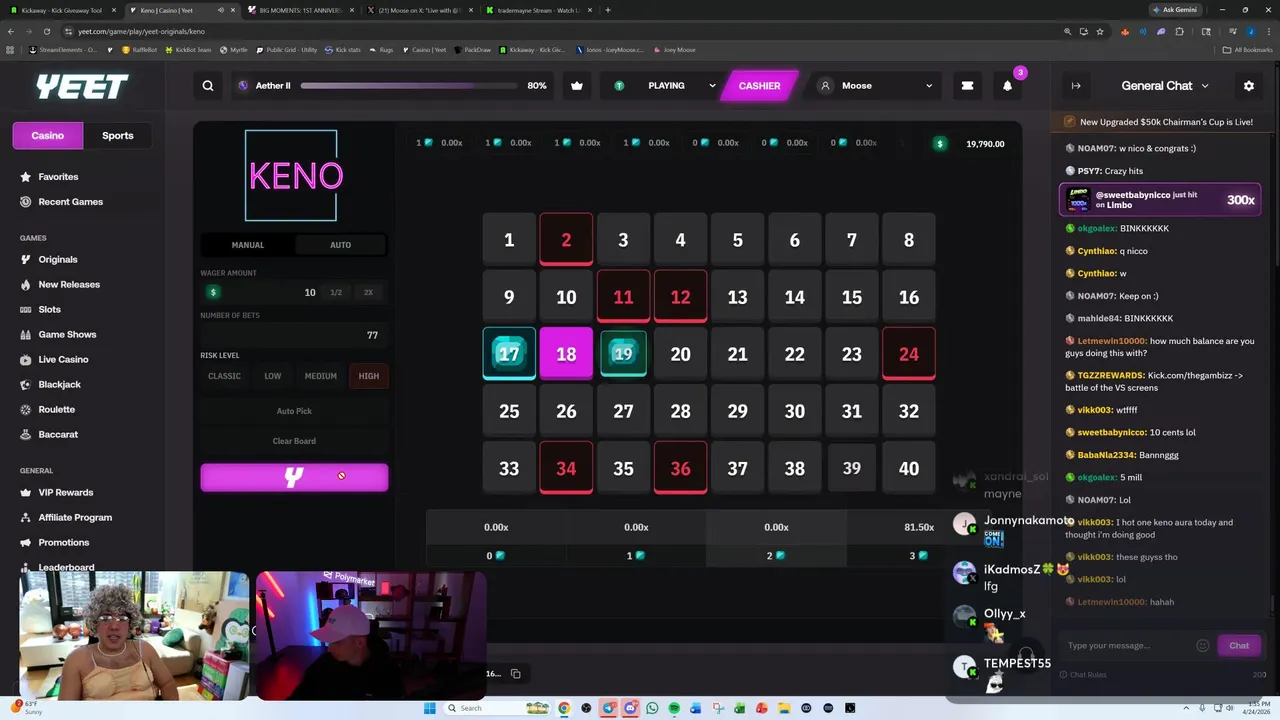Switch to Casino section tab
Screen dimensions: 1280x720
pyautogui.click(x=48, y=136)
